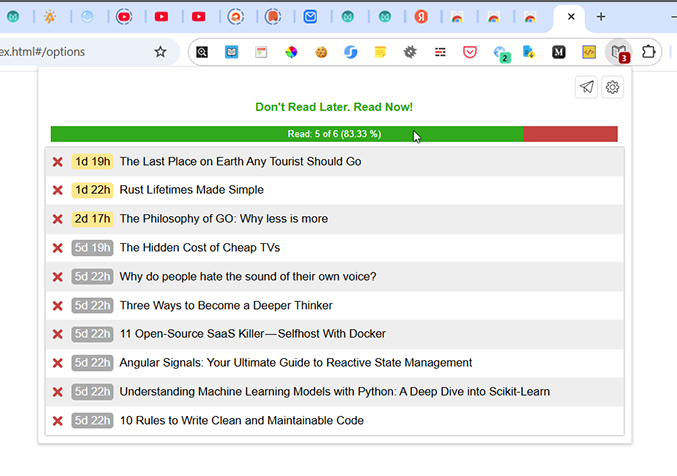677x476 pixels.
Task: Open a new browser tab
Action: coord(601,17)
